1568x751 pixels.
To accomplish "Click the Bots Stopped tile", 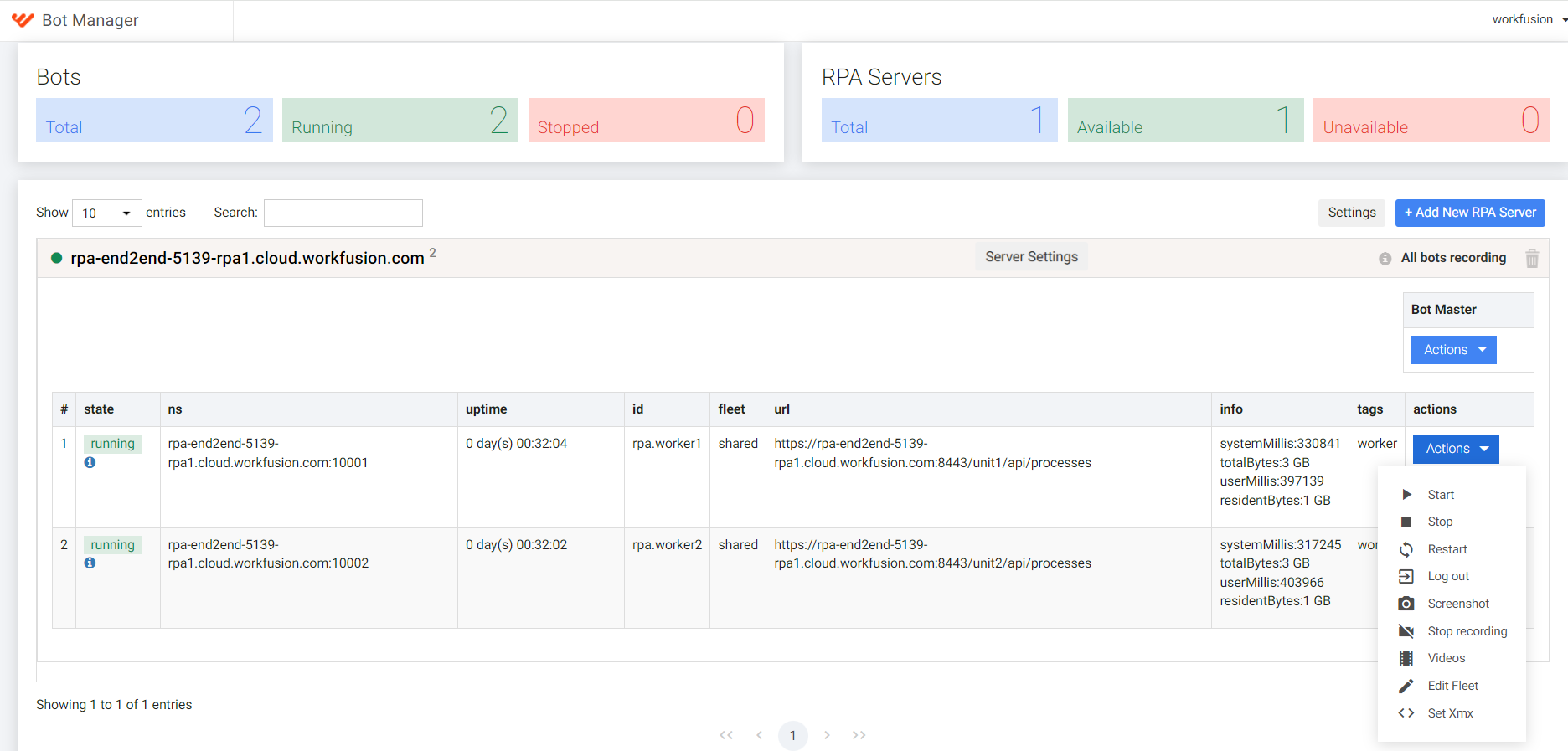I will (x=647, y=120).
